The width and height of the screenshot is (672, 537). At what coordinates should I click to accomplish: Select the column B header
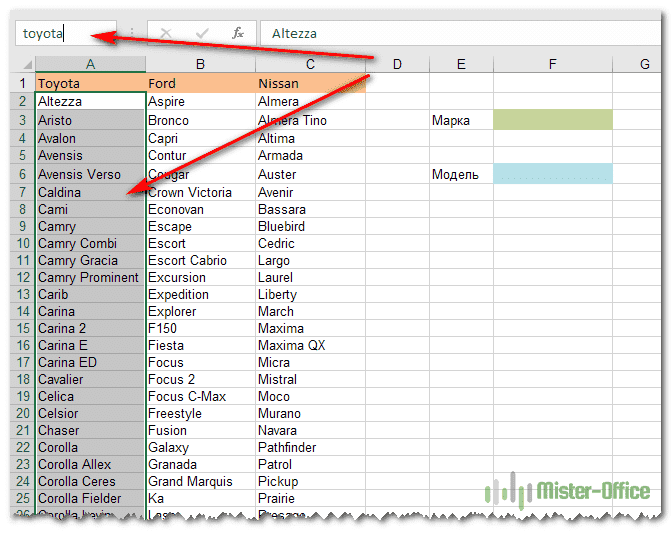[x=200, y=65]
